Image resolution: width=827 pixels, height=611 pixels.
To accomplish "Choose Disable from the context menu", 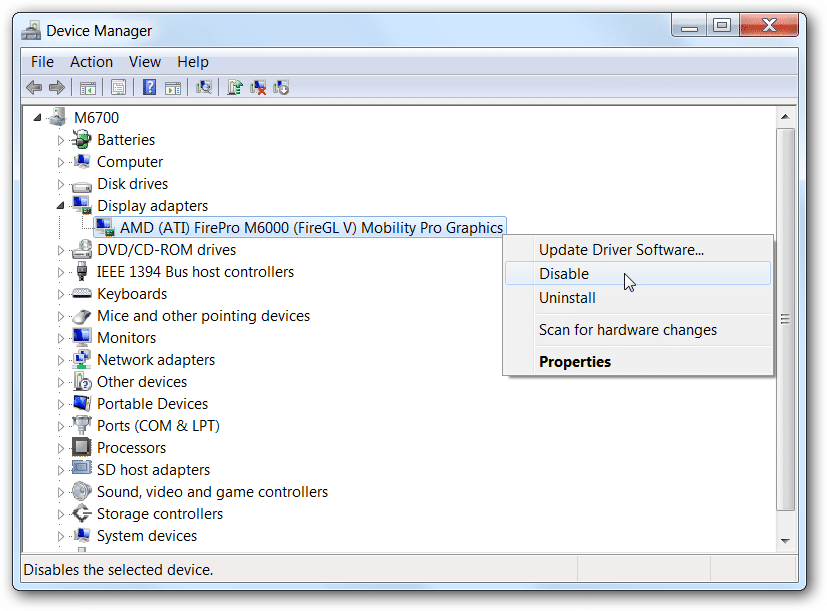I will [x=564, y=274].
